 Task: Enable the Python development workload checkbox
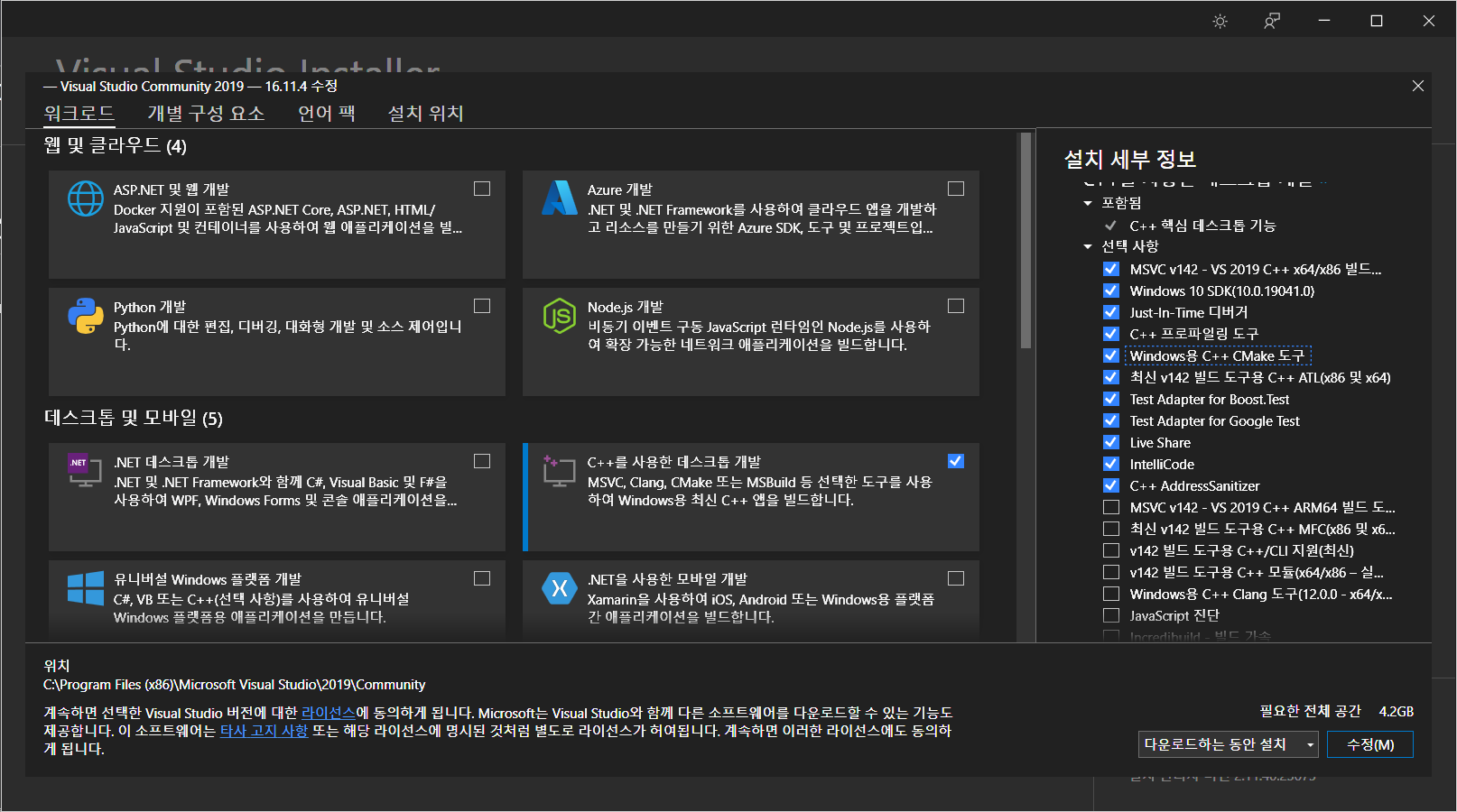click(482, 306)
